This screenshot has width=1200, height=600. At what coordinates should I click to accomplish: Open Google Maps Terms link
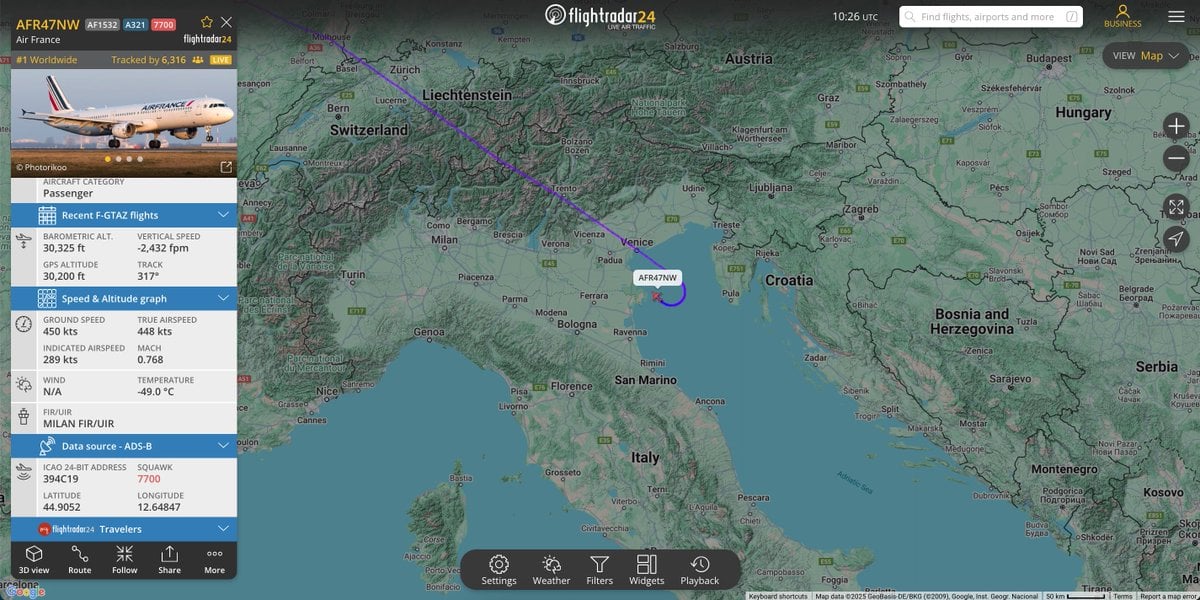click(x=1124, y=596)
